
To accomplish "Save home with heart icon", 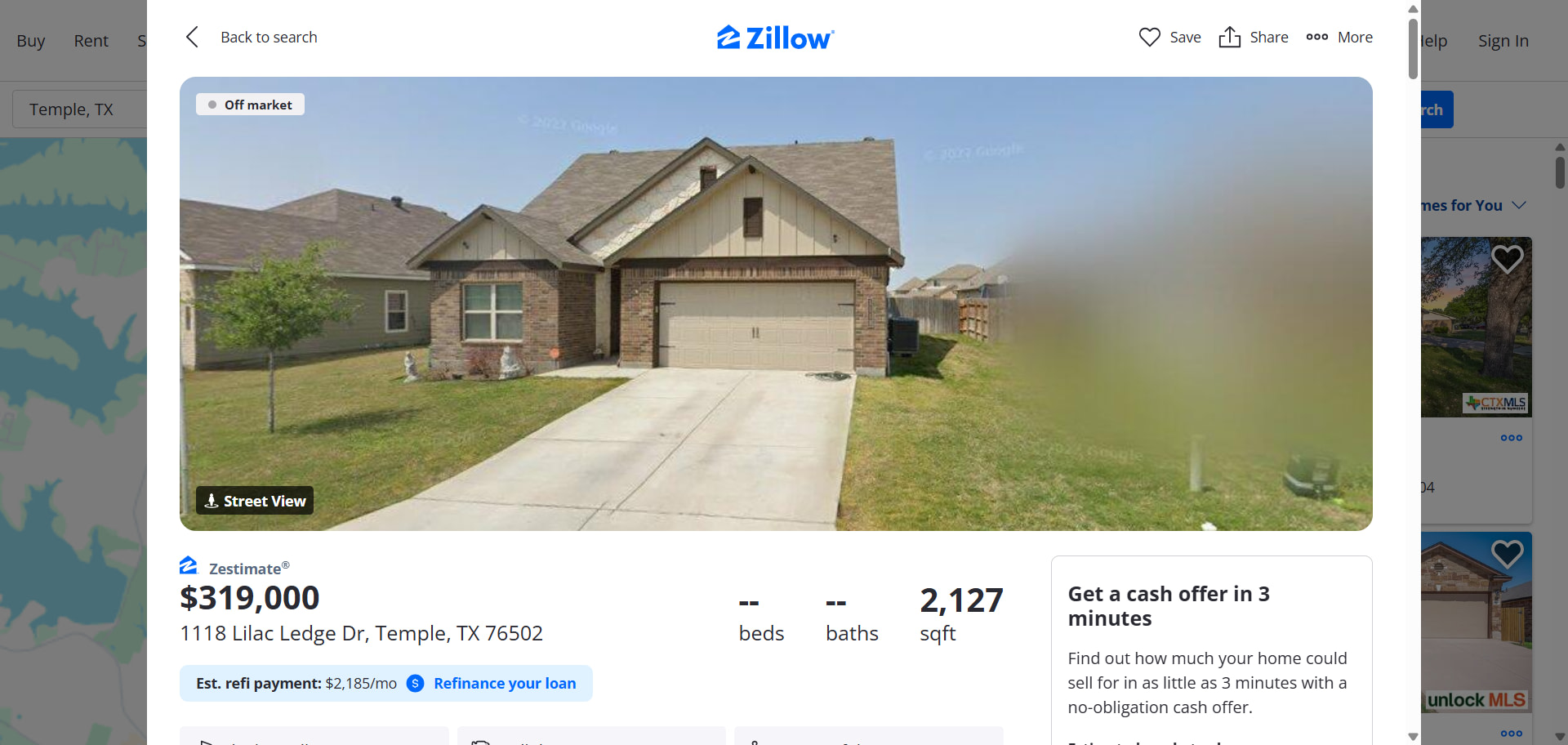I will click(x=1149, y=37).
